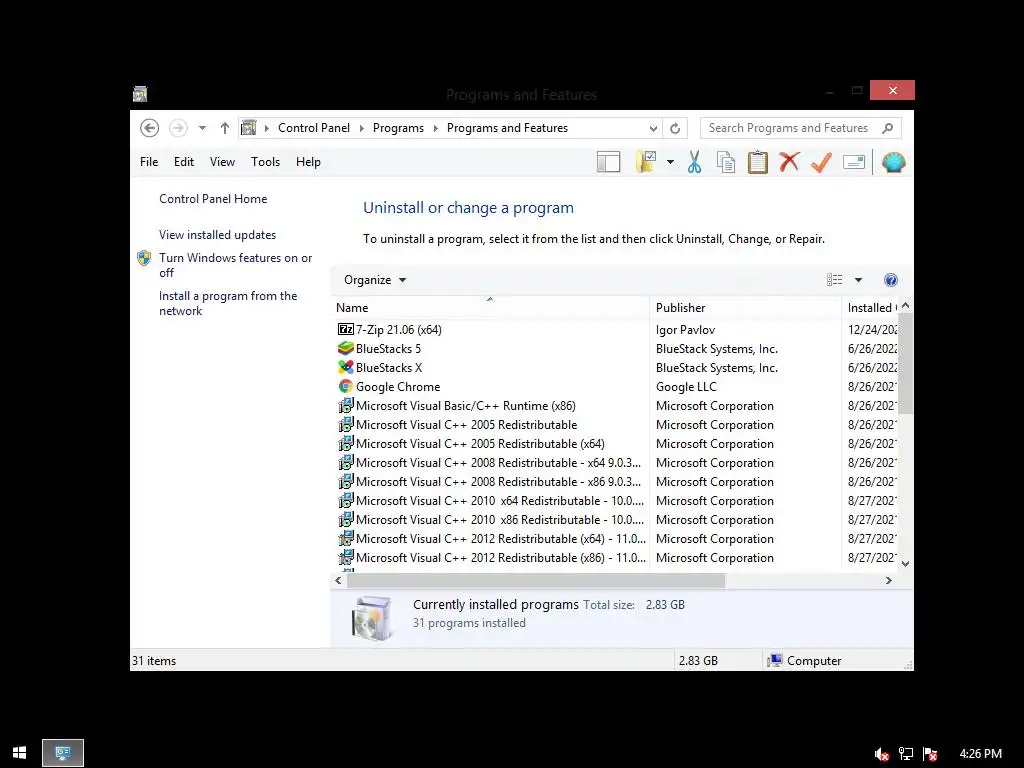1024x768 pixels.
Task: Expand the chevron before Control Panel breadcrumb
Action: click(266, 128)
